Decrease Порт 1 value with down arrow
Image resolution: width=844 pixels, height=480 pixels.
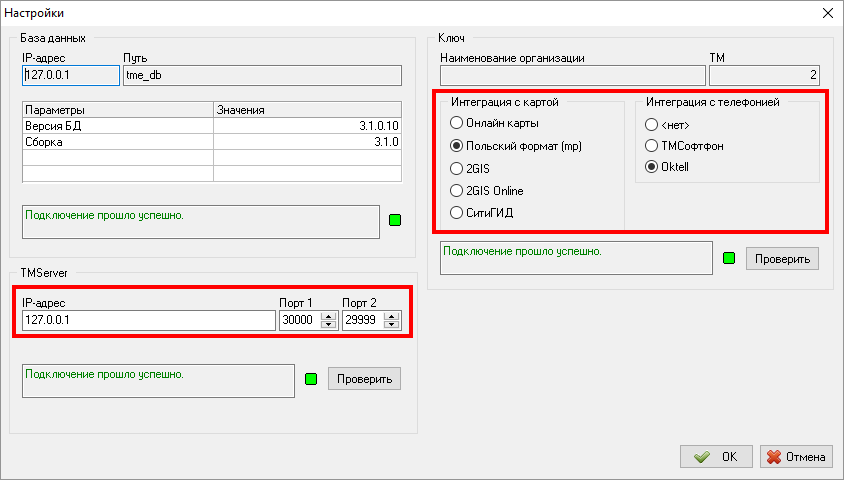click(x=328, y=325)
